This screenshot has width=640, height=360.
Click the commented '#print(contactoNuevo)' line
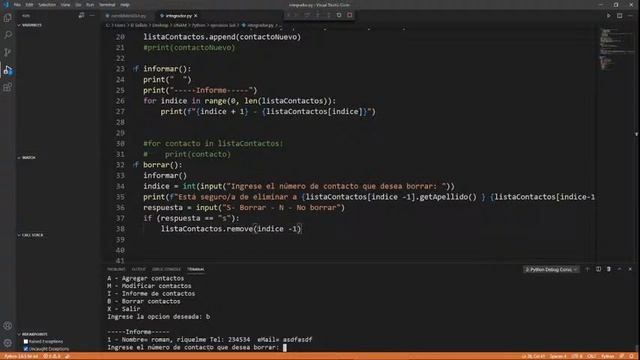(x=189, y=48)
